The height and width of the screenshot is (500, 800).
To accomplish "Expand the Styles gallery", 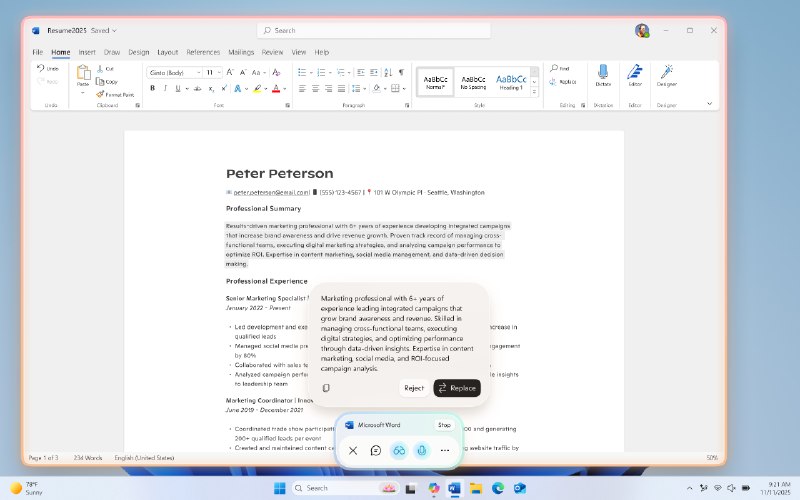I will click(x=534, y=92).
